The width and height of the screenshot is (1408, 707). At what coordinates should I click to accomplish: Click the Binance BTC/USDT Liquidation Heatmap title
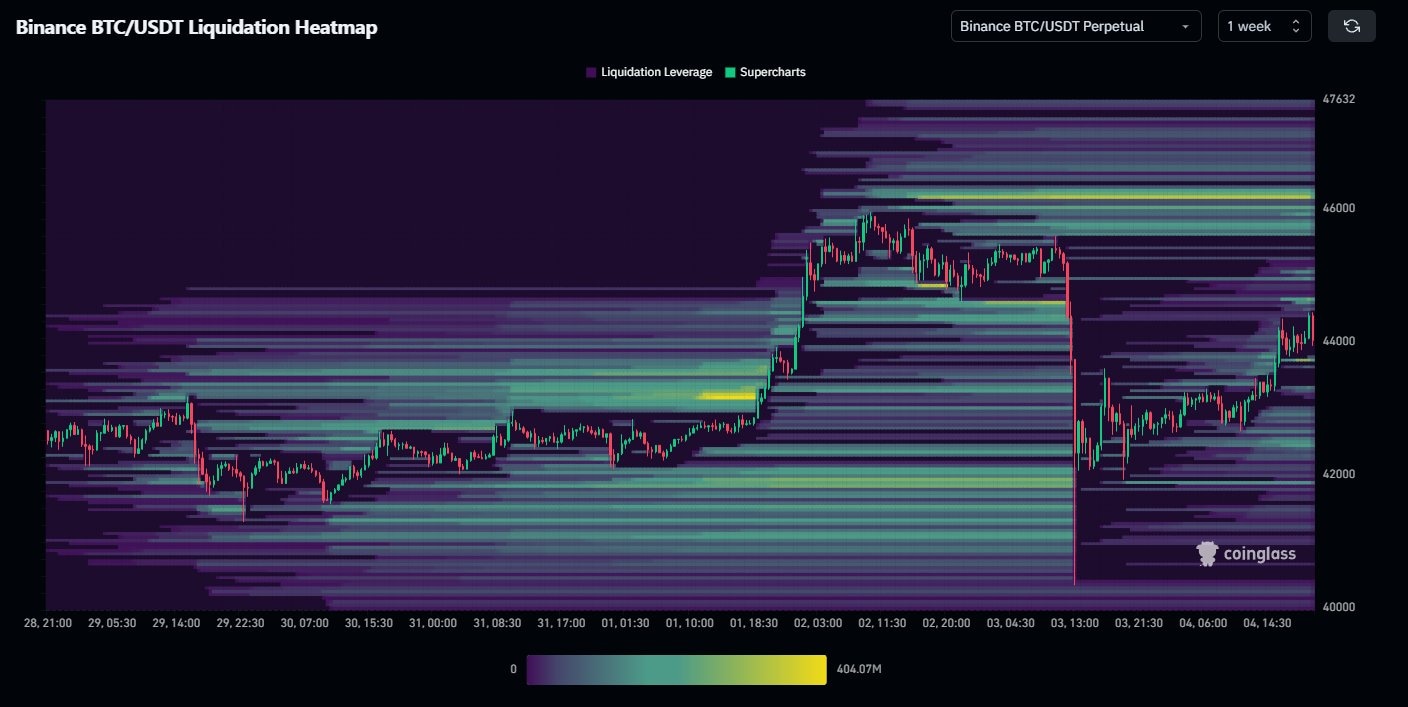coord(196,28)
